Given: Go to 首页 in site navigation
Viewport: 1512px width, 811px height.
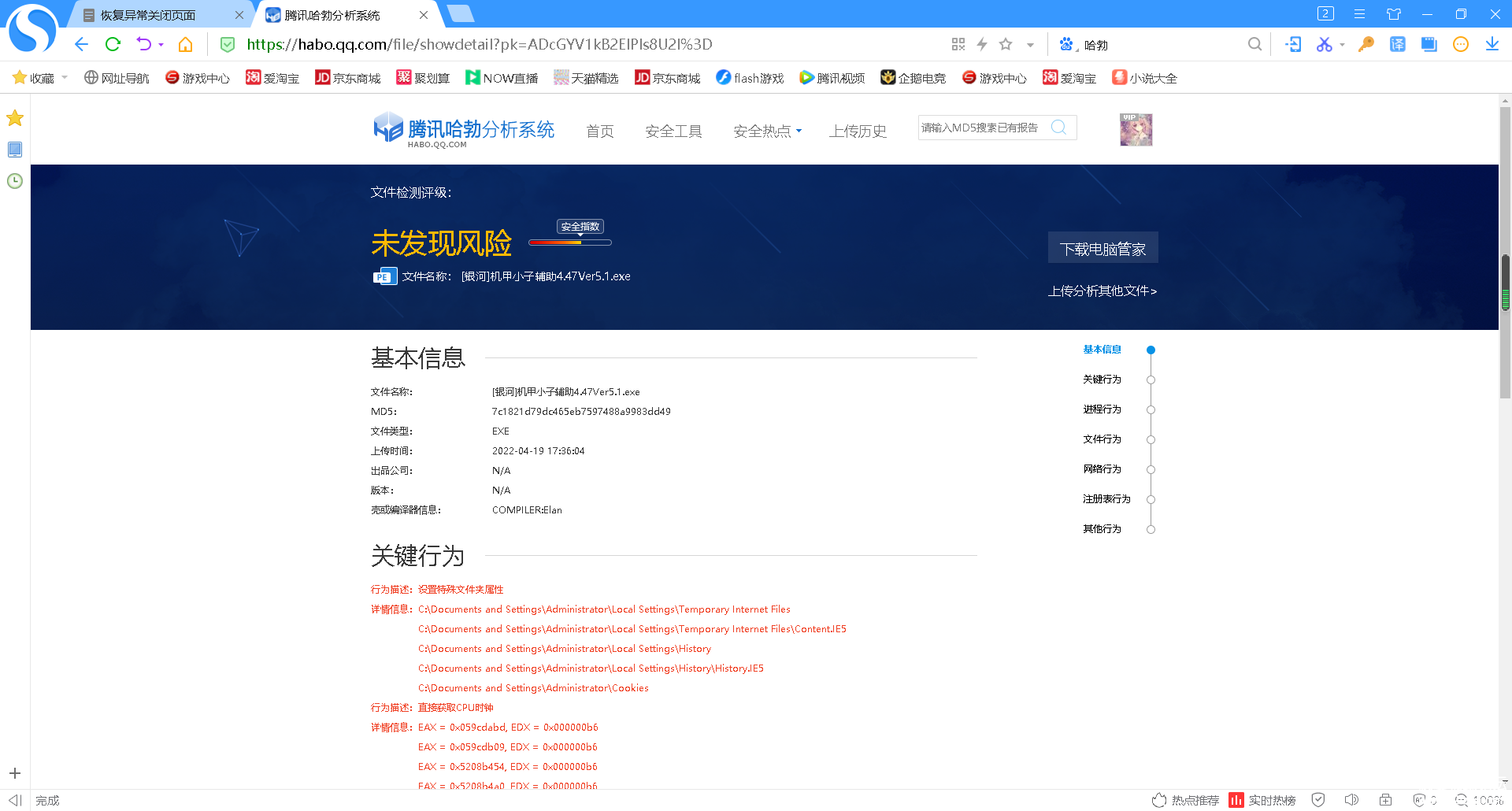Looking at the screenshot, I should (x=600, y=131).
